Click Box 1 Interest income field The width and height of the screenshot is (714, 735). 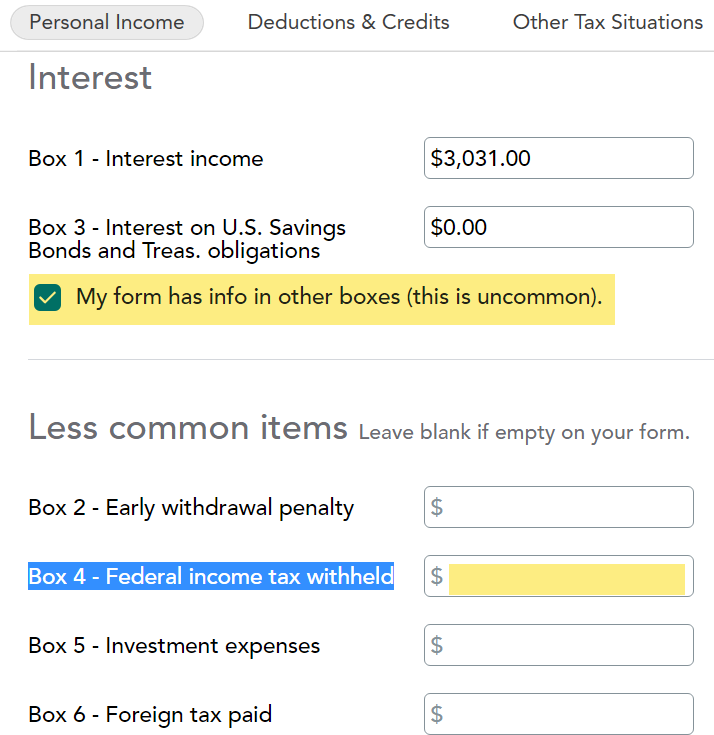point(558,158)
